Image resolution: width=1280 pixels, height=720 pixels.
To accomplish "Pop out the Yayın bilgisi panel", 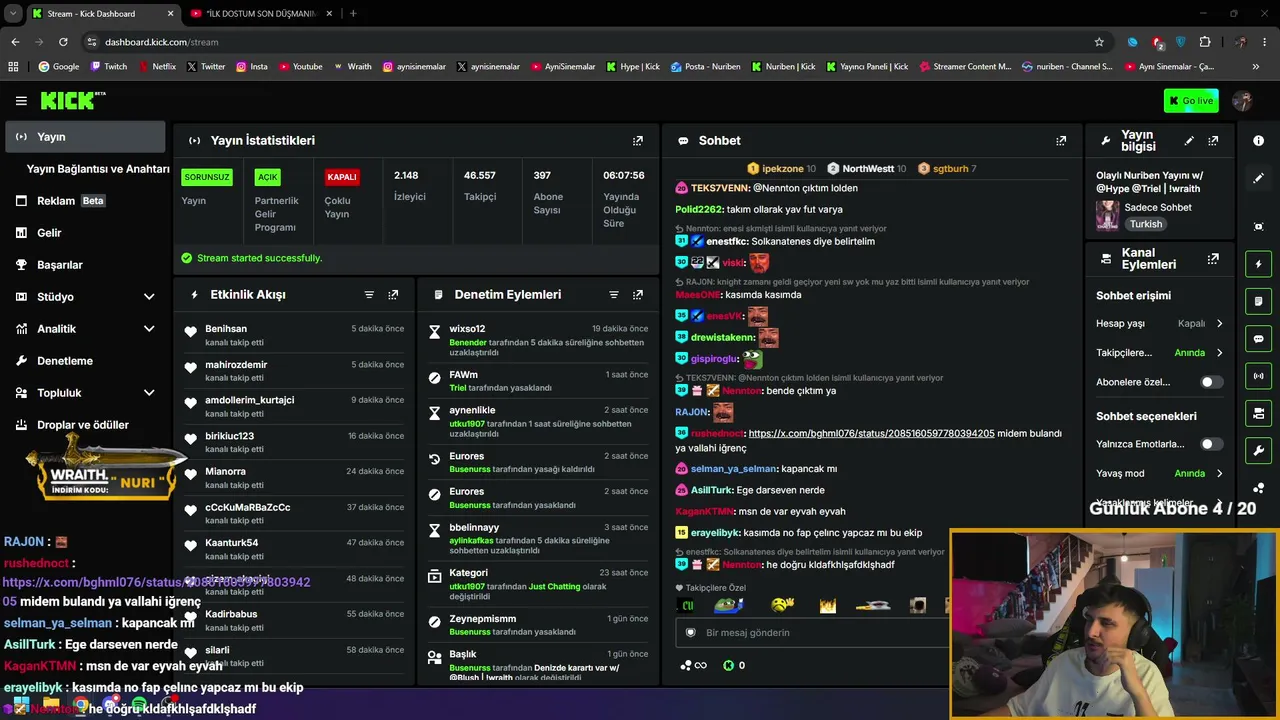I will tap(1213, 141).
